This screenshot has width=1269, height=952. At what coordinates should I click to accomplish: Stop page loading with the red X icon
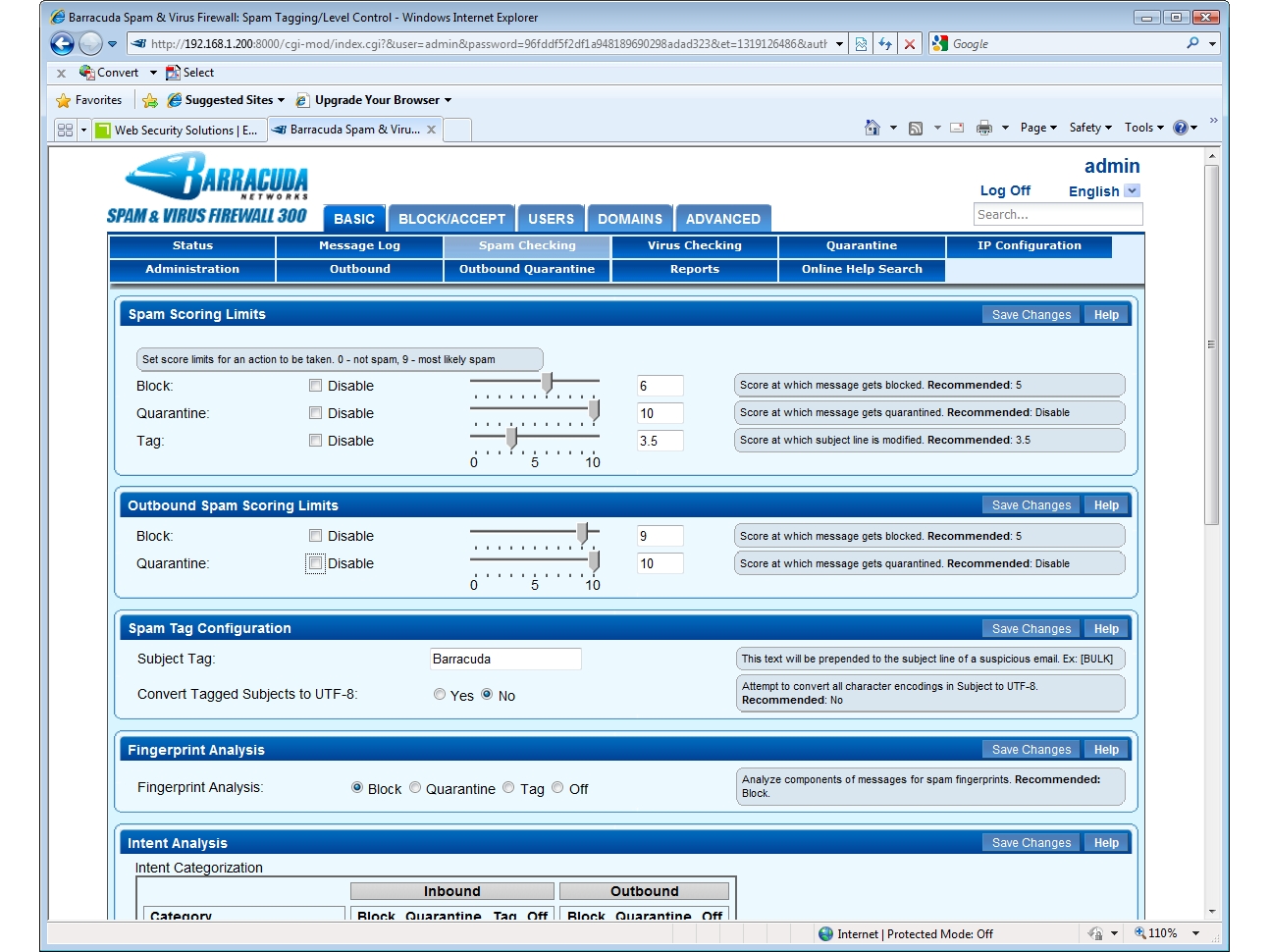pos(910,44)
